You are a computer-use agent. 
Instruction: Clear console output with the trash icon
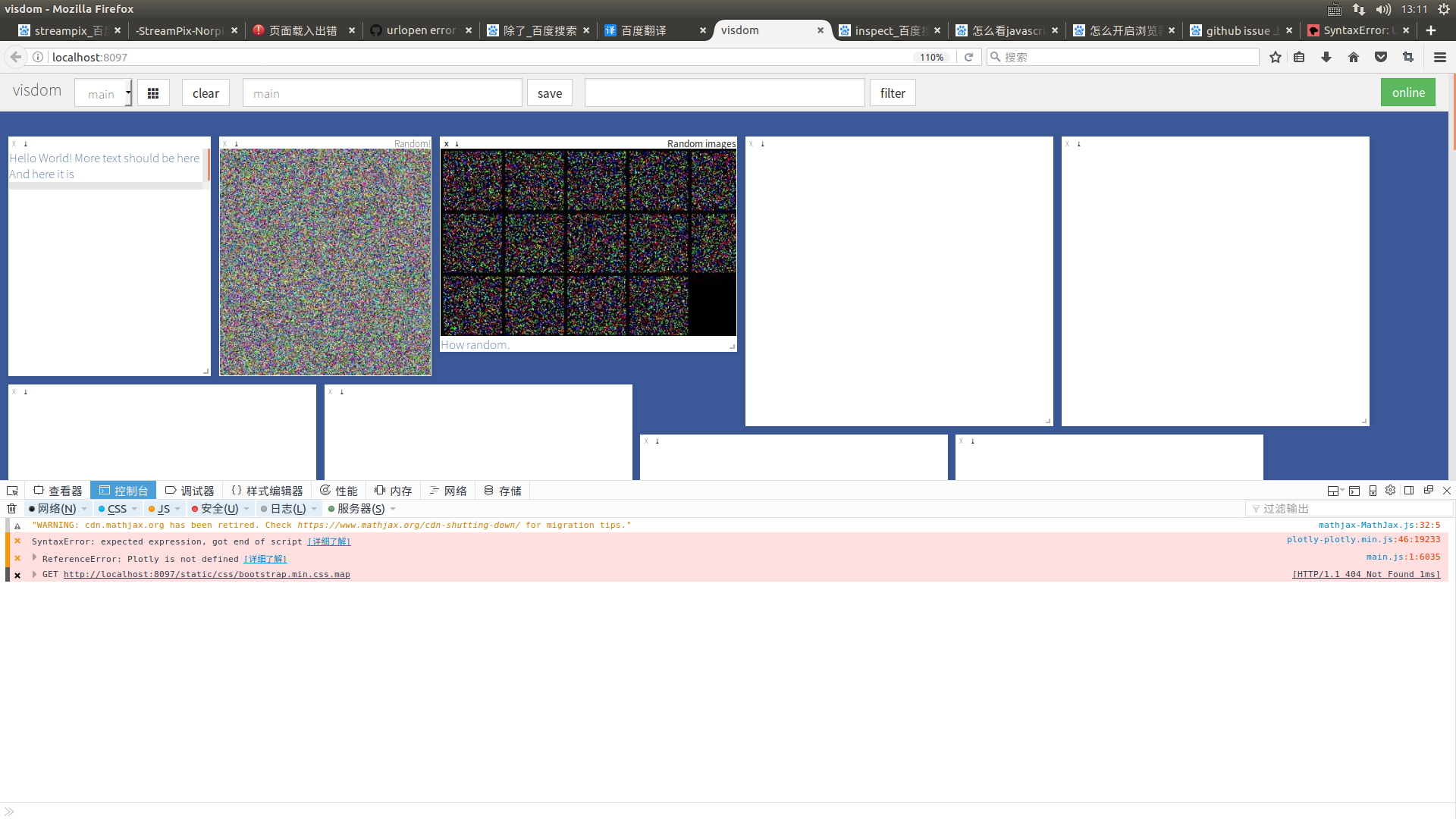11,508
